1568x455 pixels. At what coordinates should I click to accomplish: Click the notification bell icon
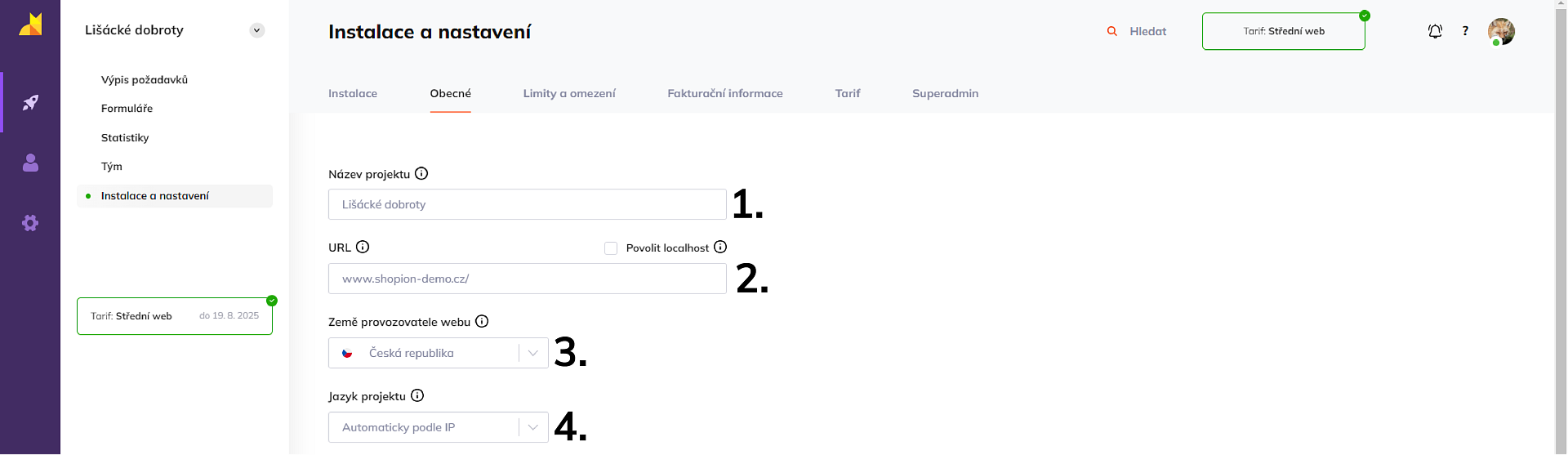[1435, 31]
